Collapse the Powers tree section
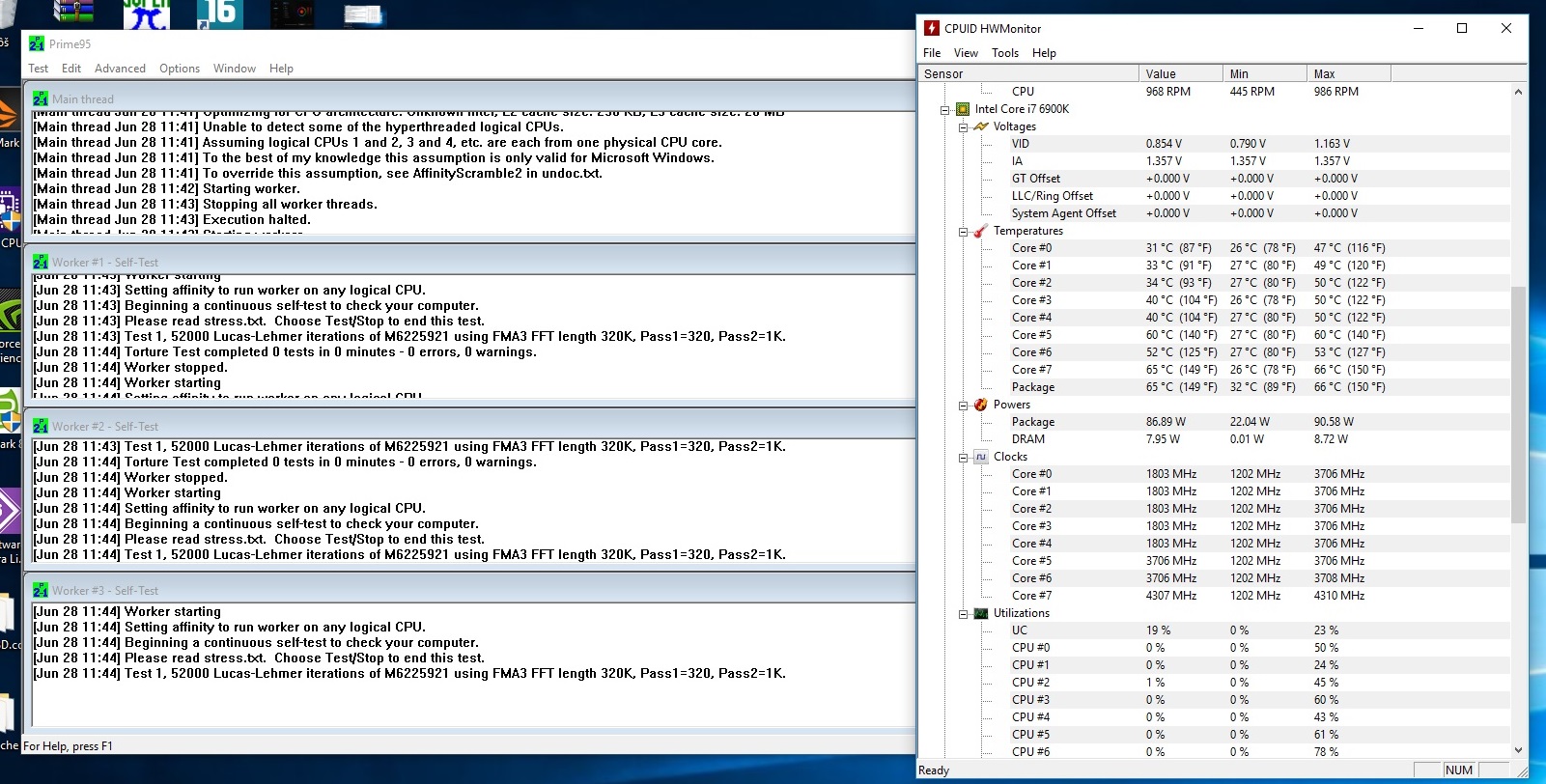The width and height of the screenshot is (1546, 784). tap(963, 405)
